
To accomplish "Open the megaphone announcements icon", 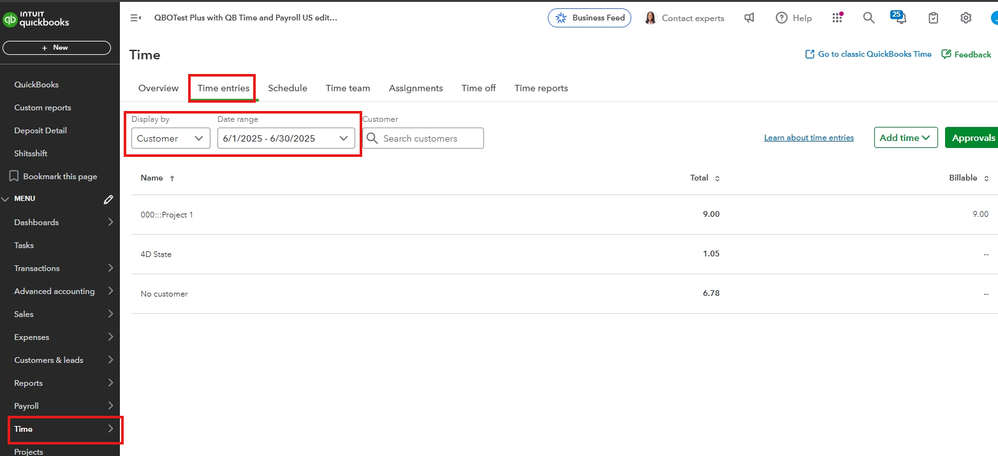I will click(x=749, y=18).
